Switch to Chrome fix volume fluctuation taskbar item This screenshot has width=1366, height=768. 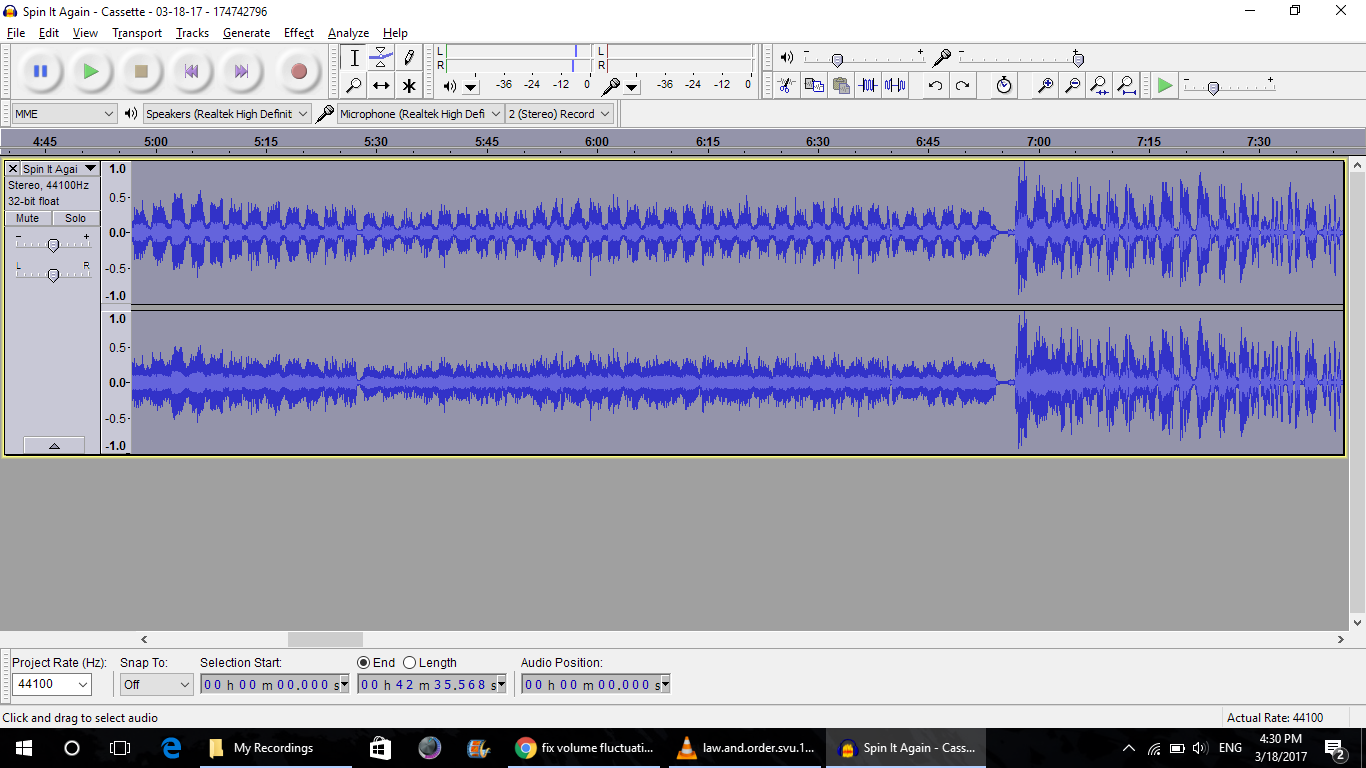tap(586, 747)
